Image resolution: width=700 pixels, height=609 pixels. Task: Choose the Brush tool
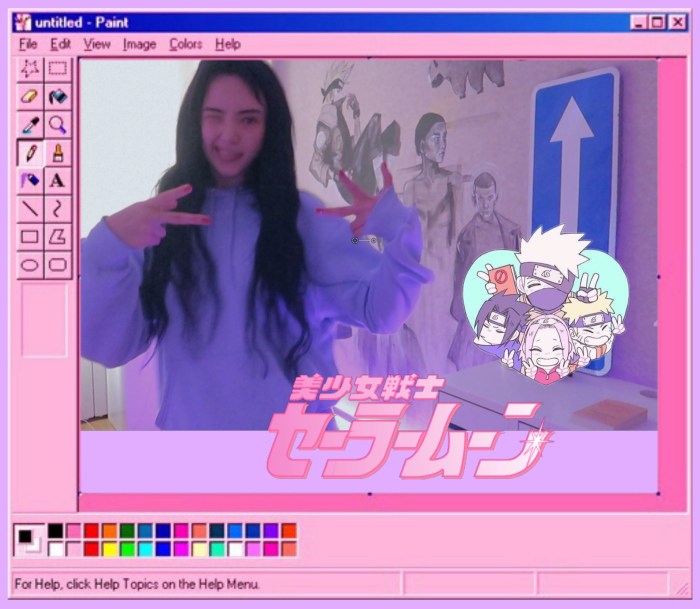point(58,153)
